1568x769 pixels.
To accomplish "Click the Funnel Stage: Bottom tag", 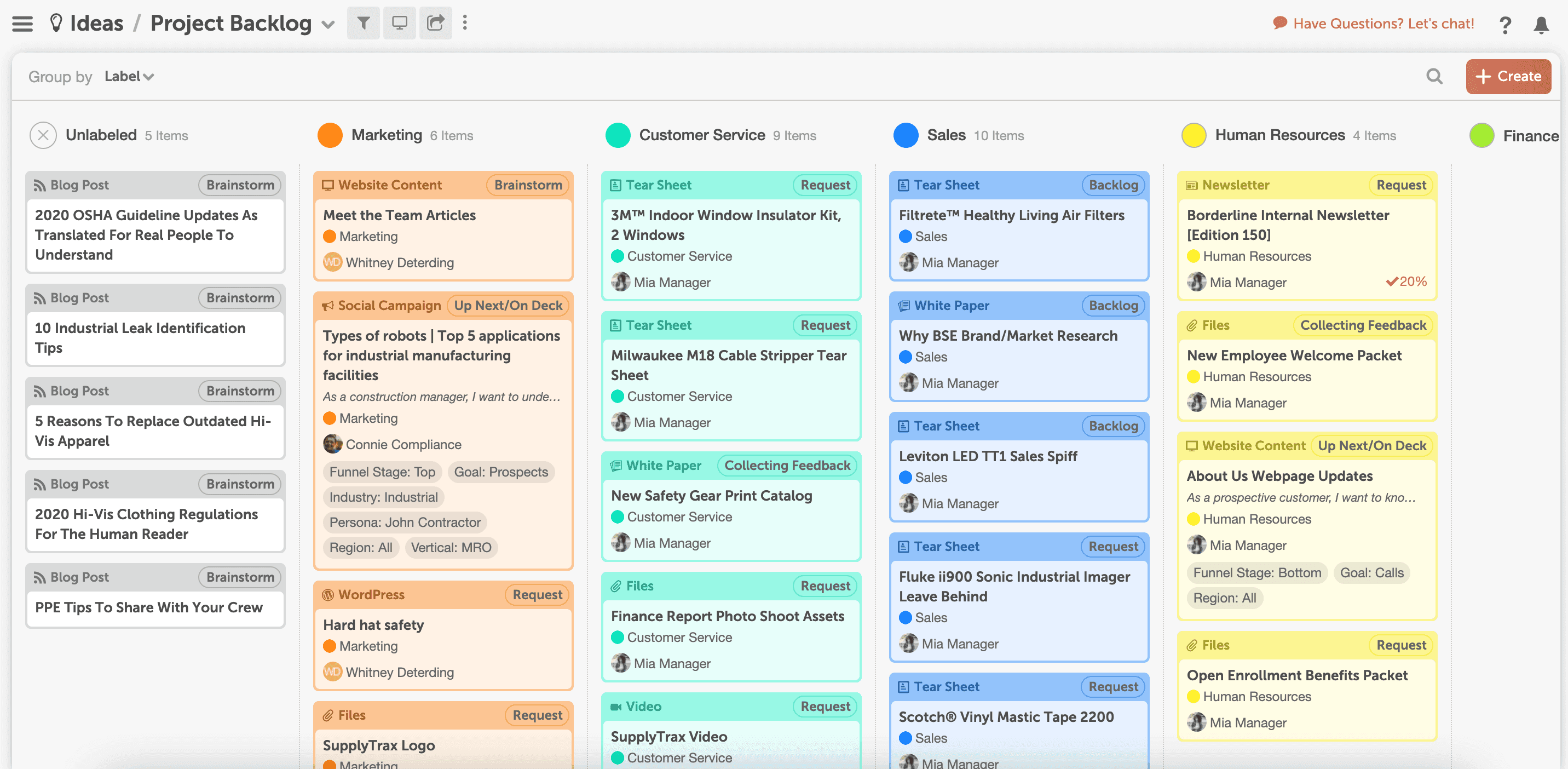I will pos(1257,573).
